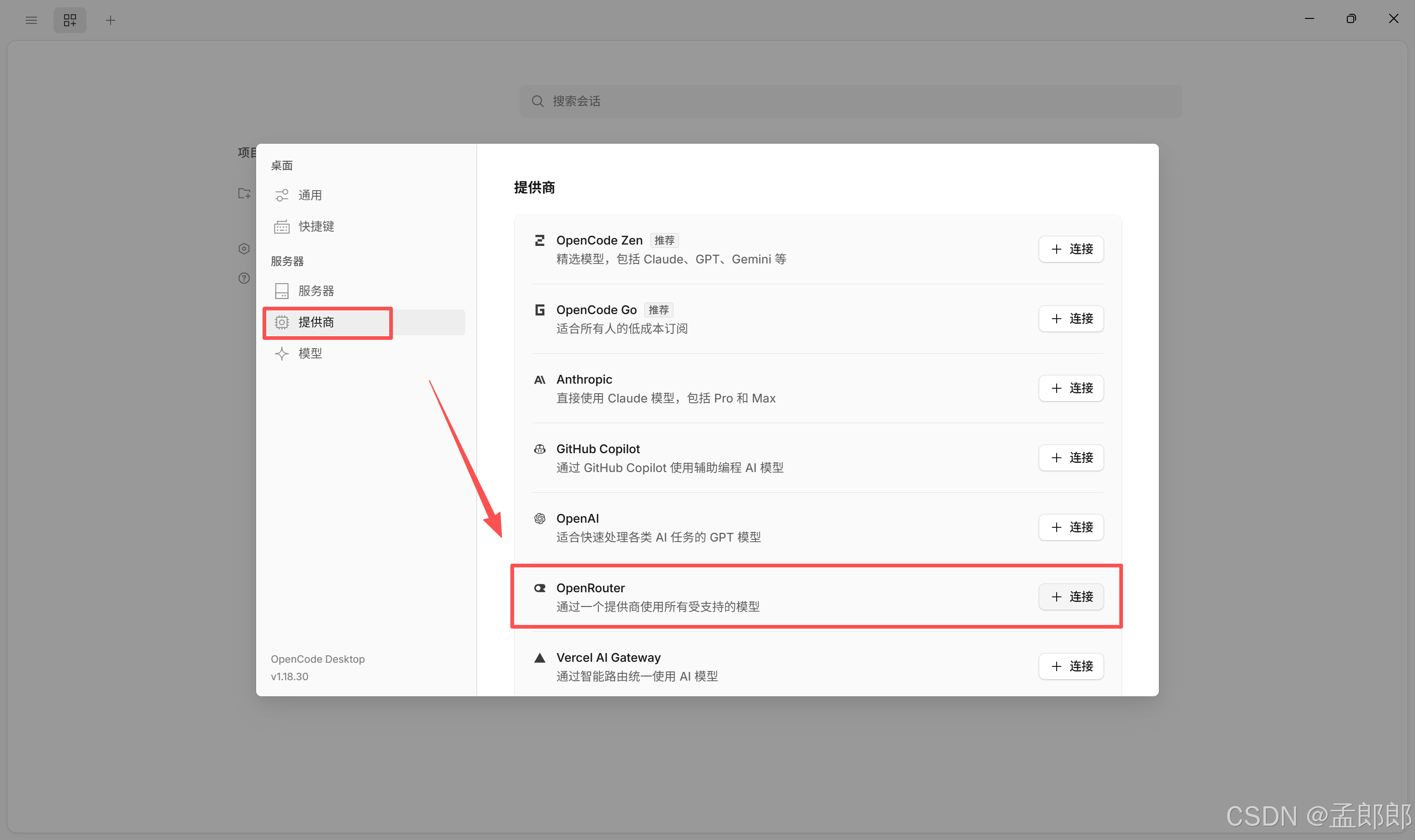Open the hamburger sidebar menu icon
Screen dimensions: 1415x840
click(x=31, y=20)
